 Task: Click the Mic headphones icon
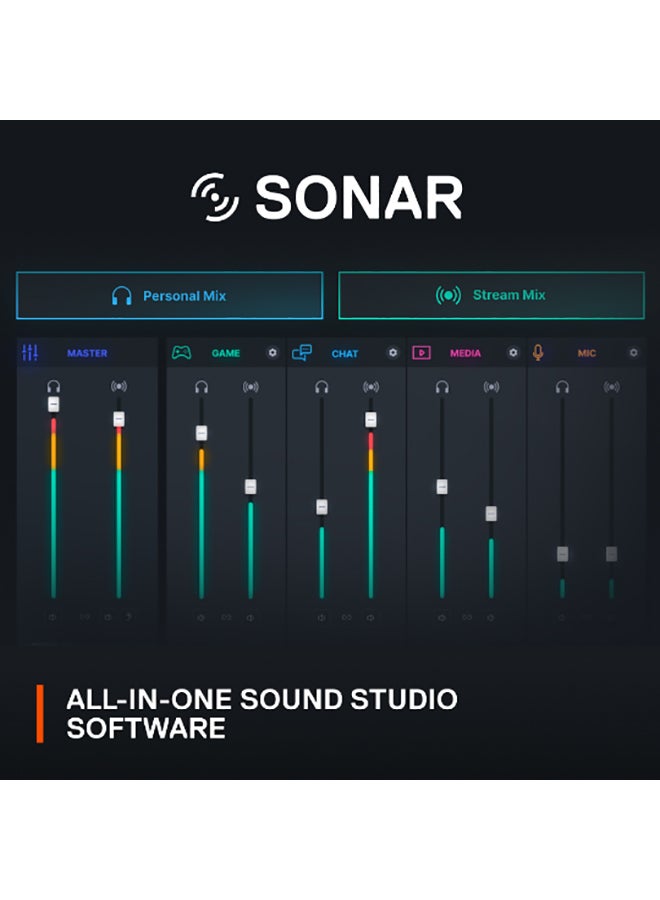[x=562, y=387]
